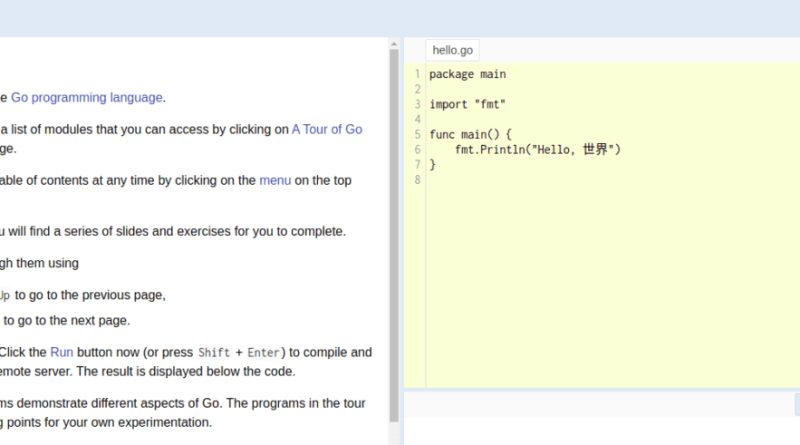This screenshot has width=800, height=445.
Task: Click line number 1 in the gutter
Action: tap(417, 75)
